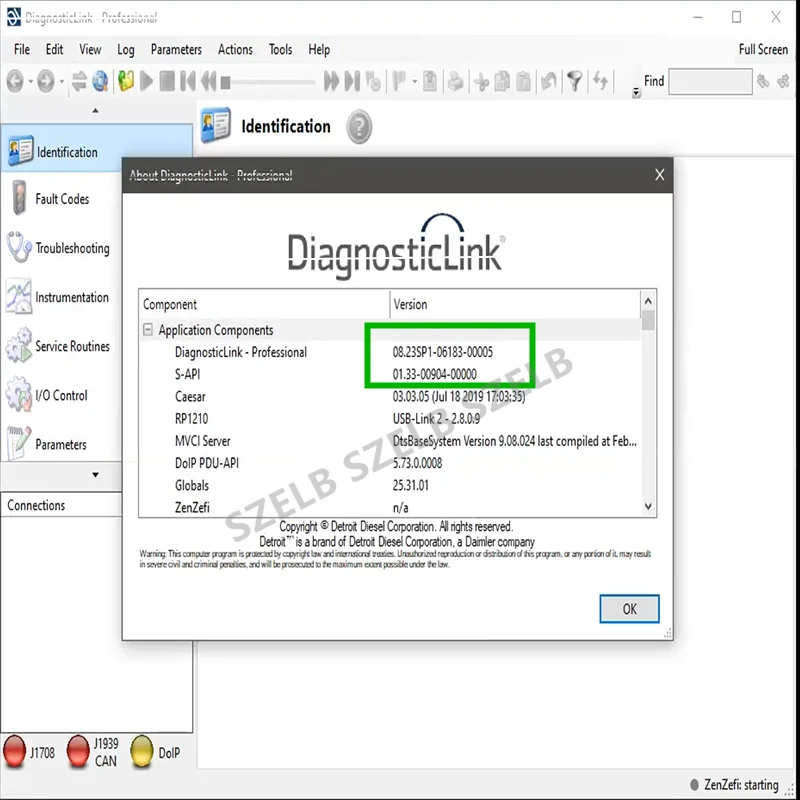The height and width of the screenshot is (800, 800).
Task: Open Service Routines from sidebar
Action: click(61, 346)
